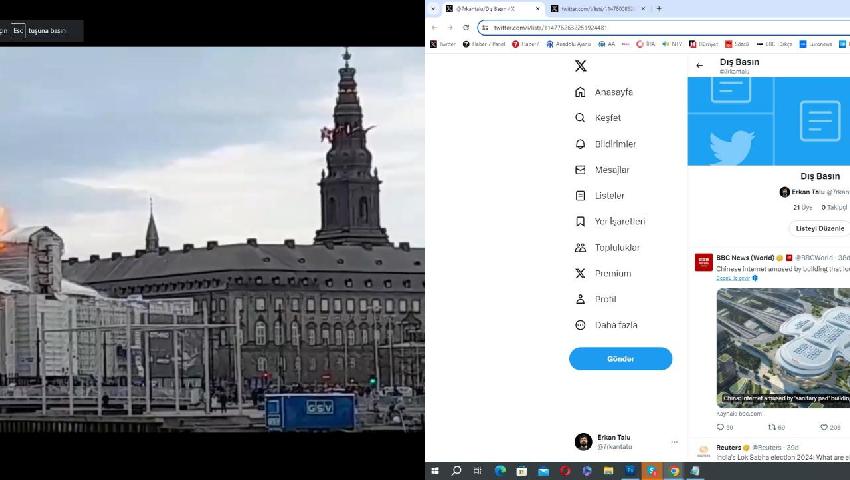Screen dimensions: 850x480
Task: Click the blue Gönder button
Action: [x=620, y=359]
